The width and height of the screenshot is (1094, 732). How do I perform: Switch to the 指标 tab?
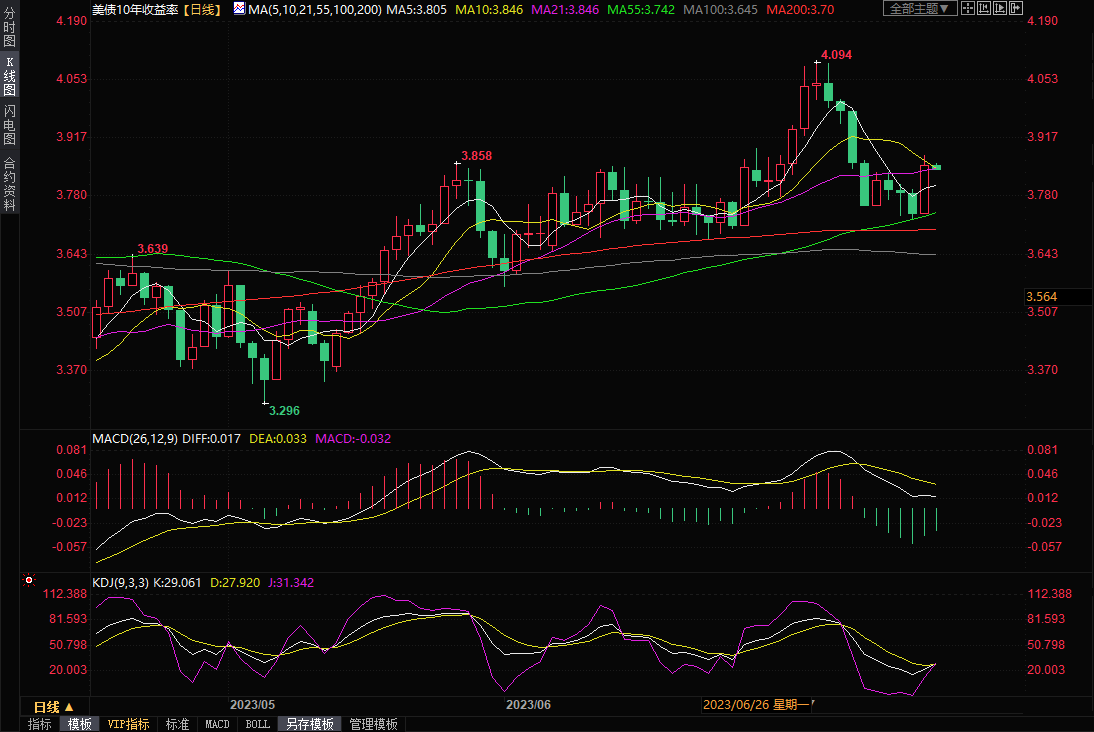40,724
